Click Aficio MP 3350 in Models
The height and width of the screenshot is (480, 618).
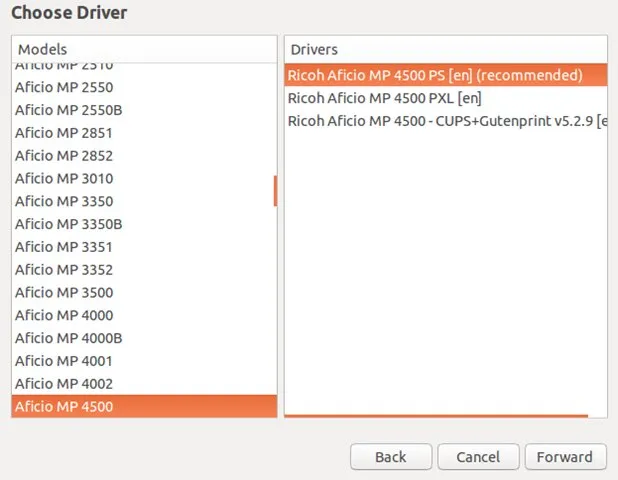pyautogui.click(x=64, y=201)
